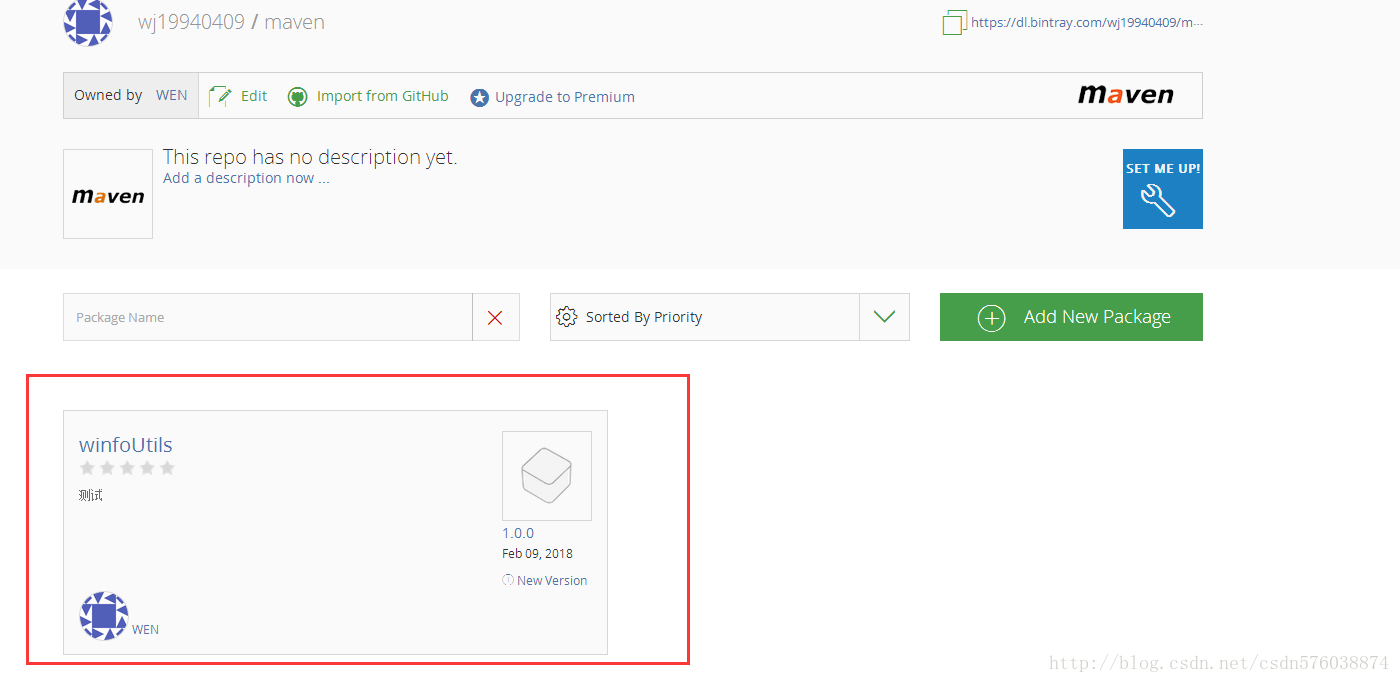Select Import from GitHub
Image resolution: width=1400 pixels, height=683 pixels.
(x=382, y=96)
